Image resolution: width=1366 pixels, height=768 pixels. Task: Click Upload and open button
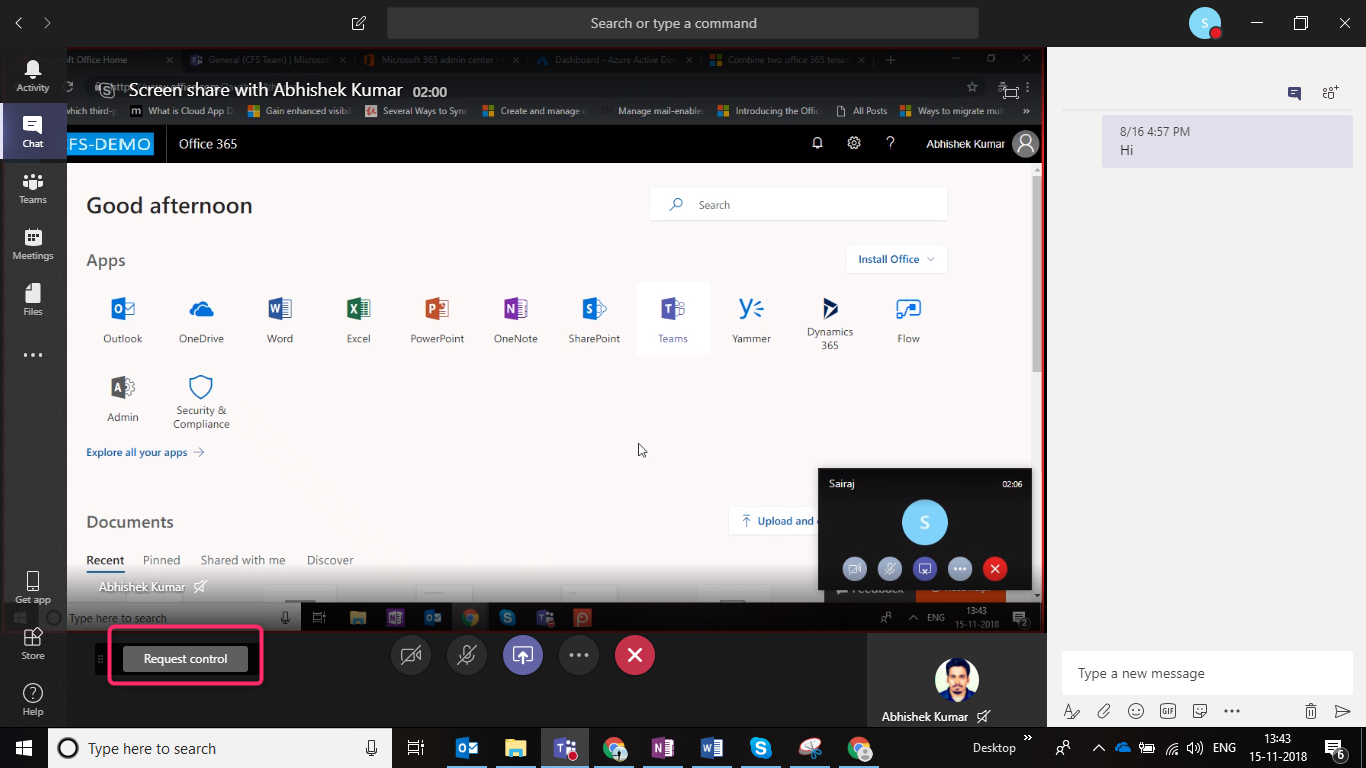(x=774, y=520)
